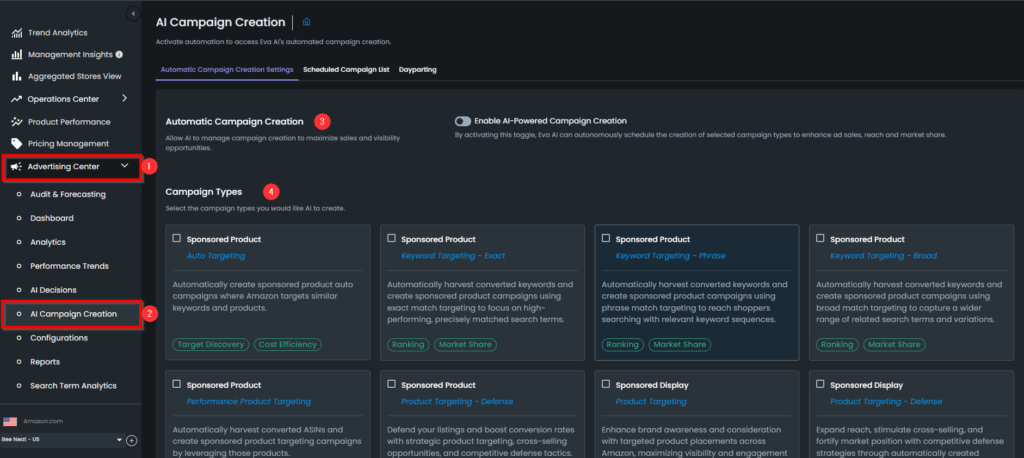Click the Target Discovery tag

(212, 344)
